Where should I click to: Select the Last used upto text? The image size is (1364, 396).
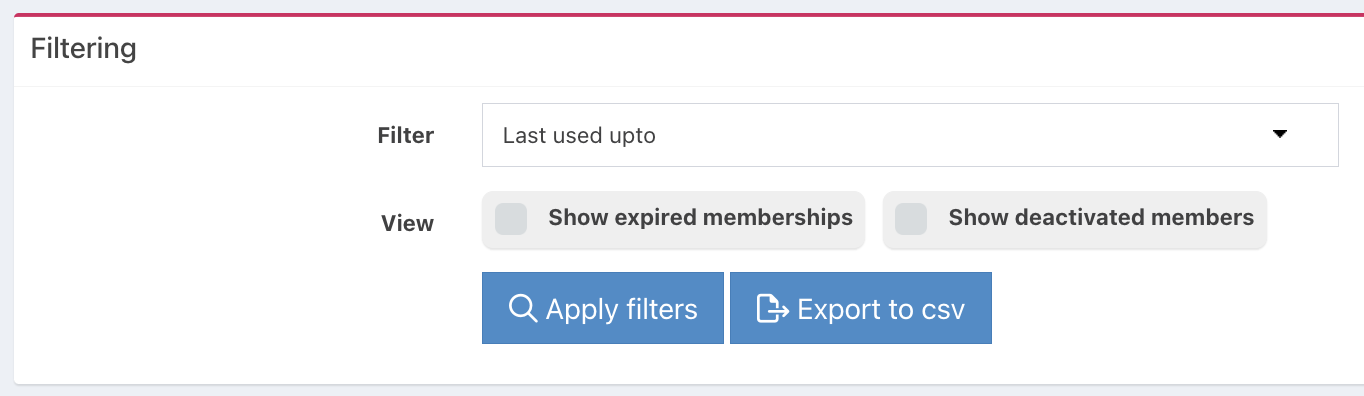(x=579, y=135)
